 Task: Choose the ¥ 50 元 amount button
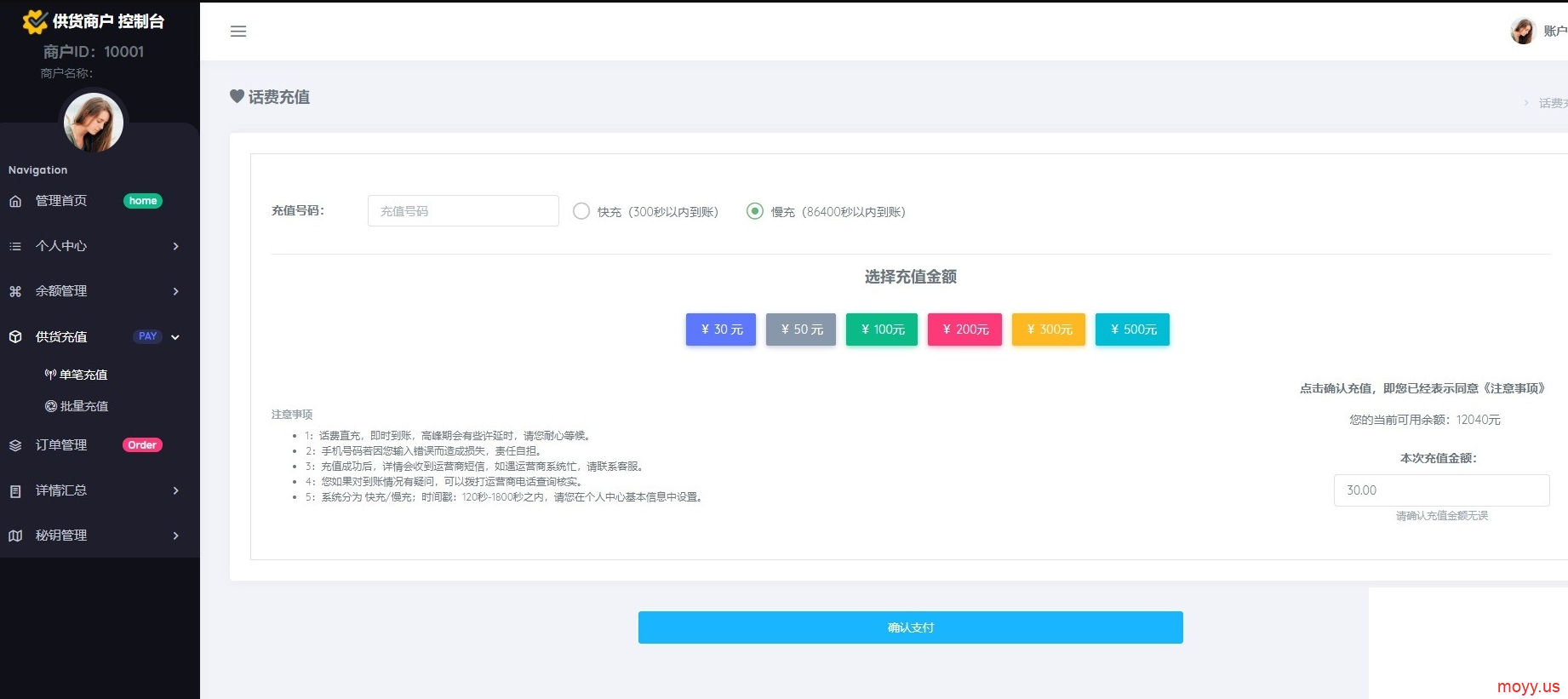[x=801, y=329]
